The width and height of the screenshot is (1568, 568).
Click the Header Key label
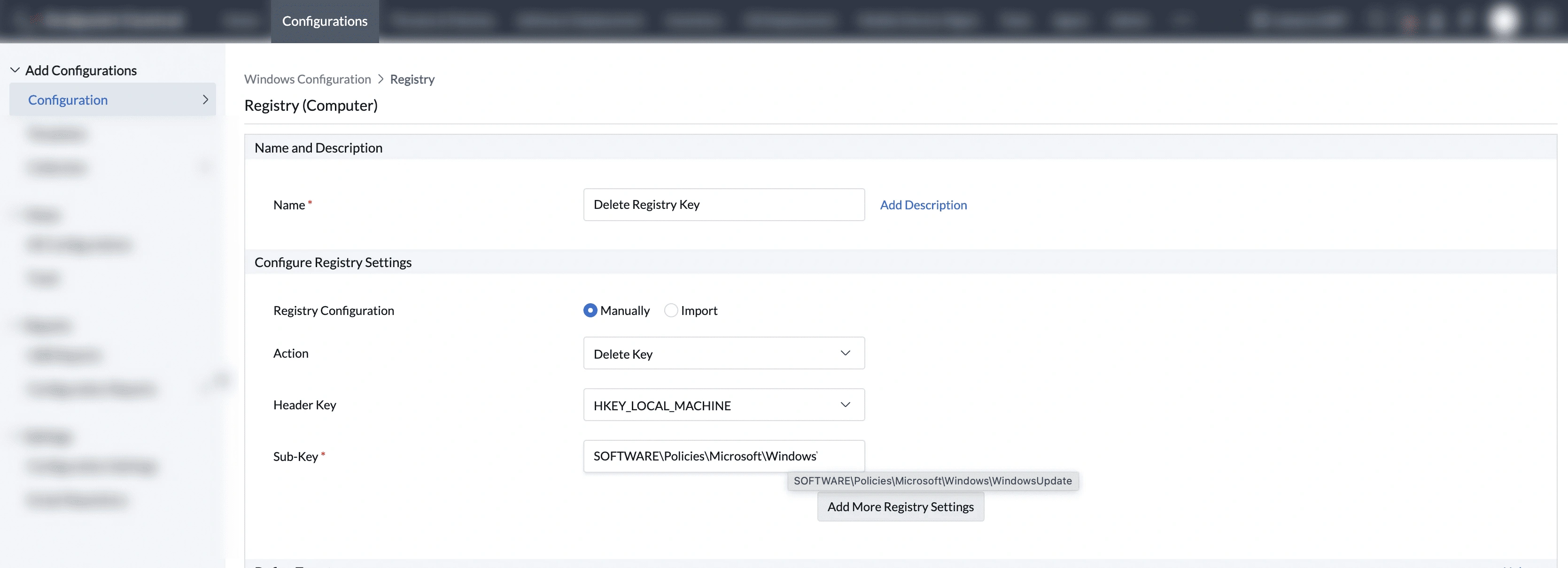click(304, 405)
